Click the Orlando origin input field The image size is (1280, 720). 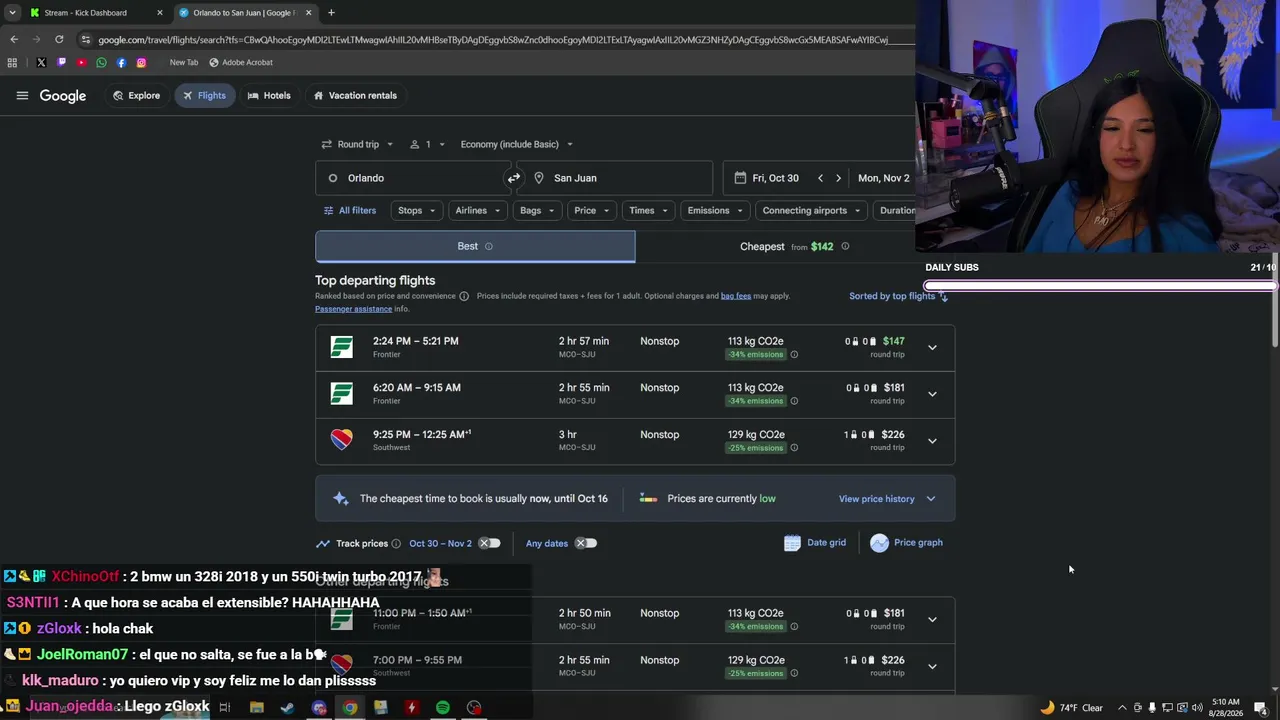[412, 178]
